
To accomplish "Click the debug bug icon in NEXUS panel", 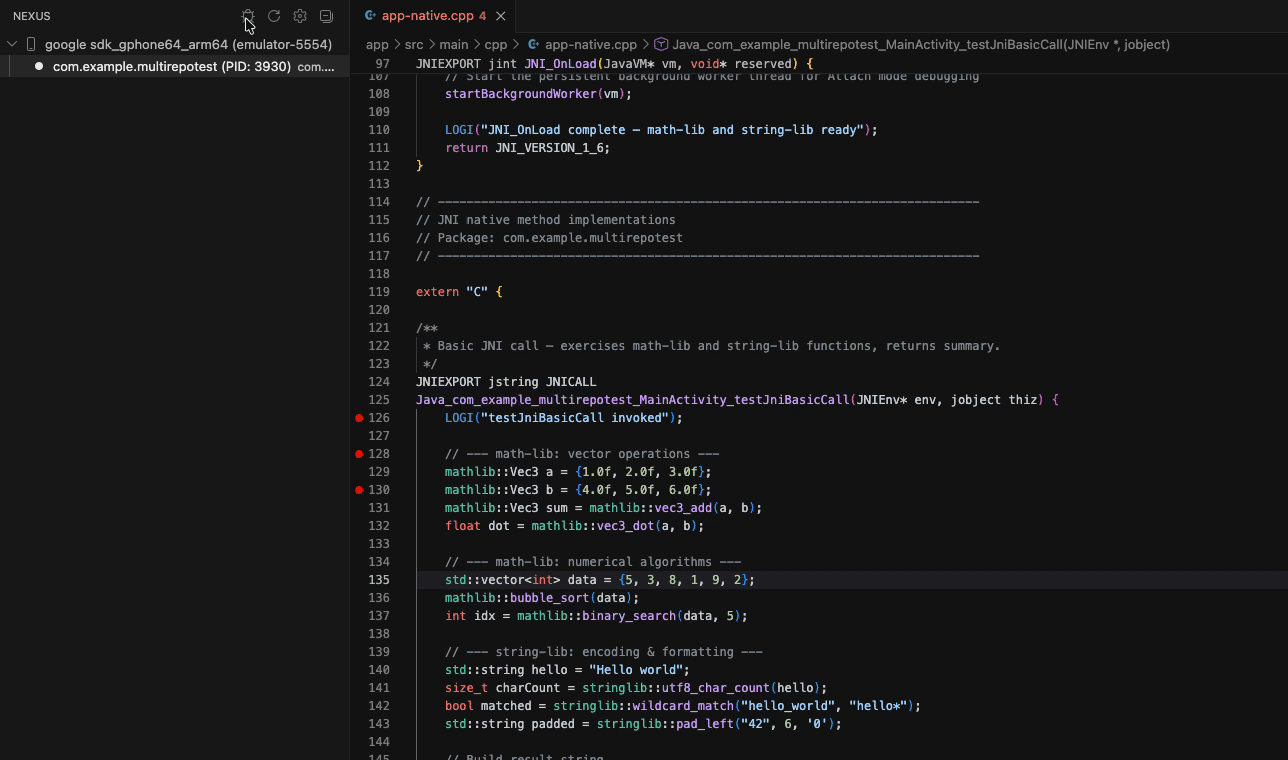I will pos(248,16).
